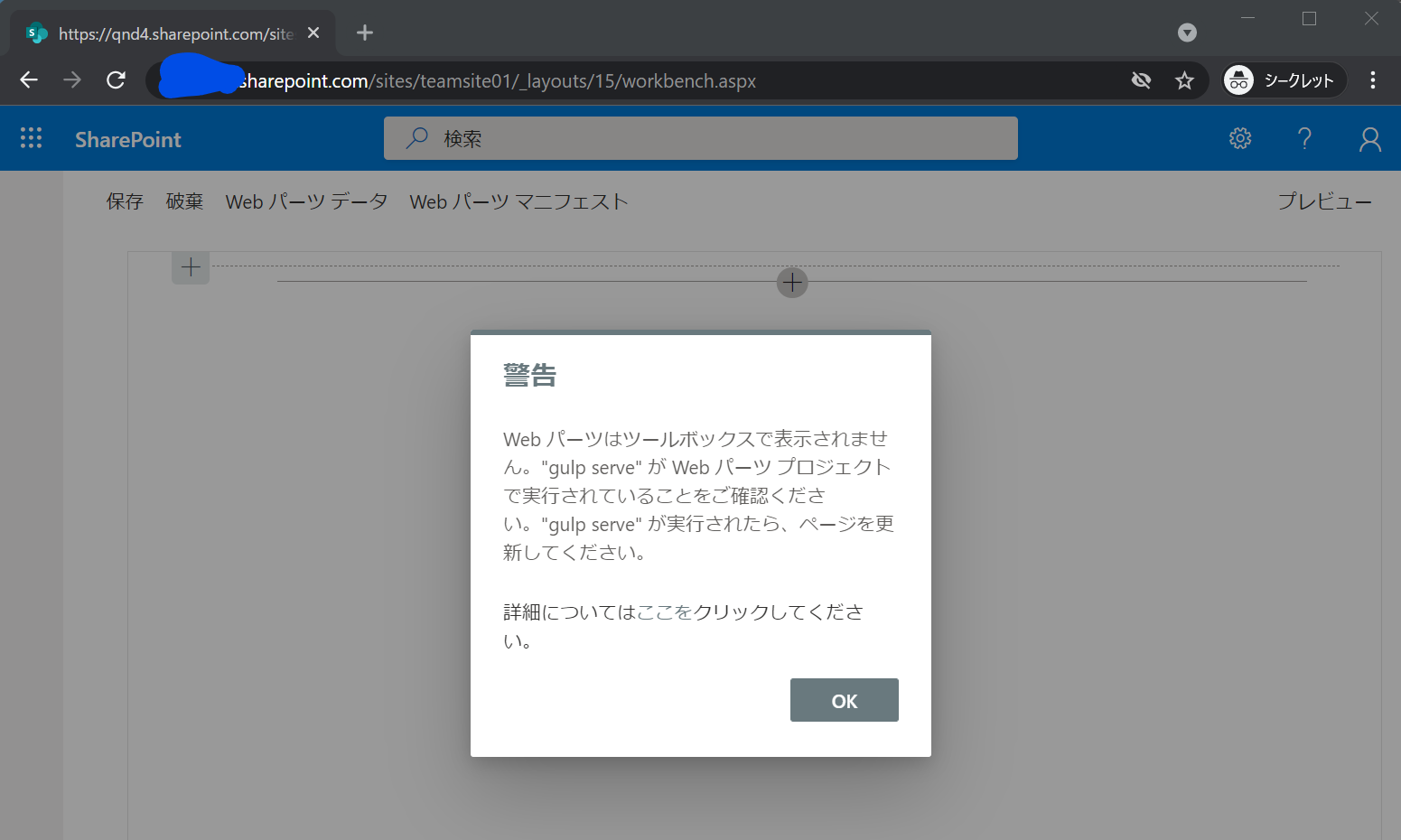Open Web パーツ マニフェスト
This screenshot has width=1401, height=840.
(x=518, y=201)
